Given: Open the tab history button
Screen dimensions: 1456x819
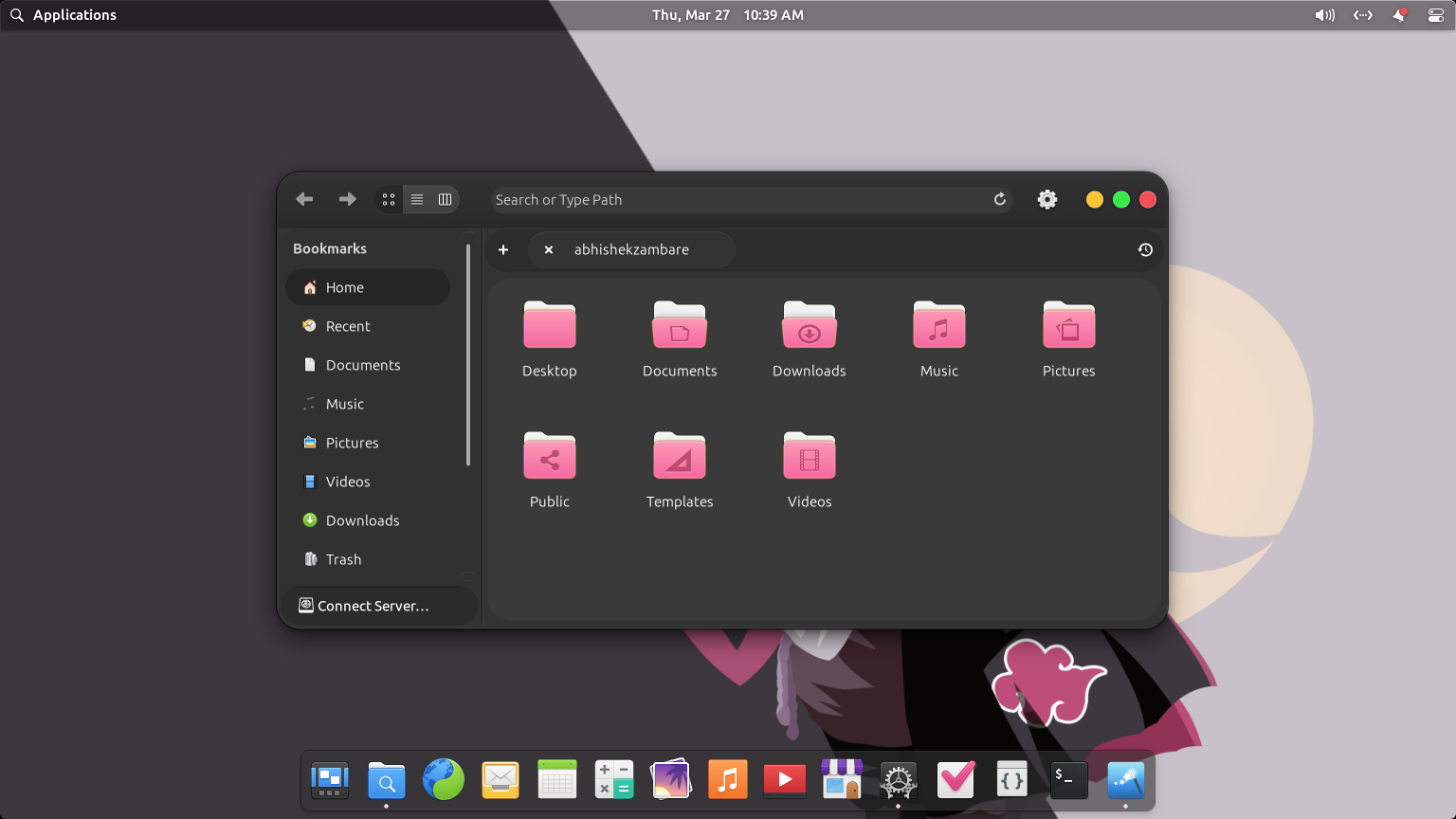Looking at the screenshot, I should [x=1145, y=249].
